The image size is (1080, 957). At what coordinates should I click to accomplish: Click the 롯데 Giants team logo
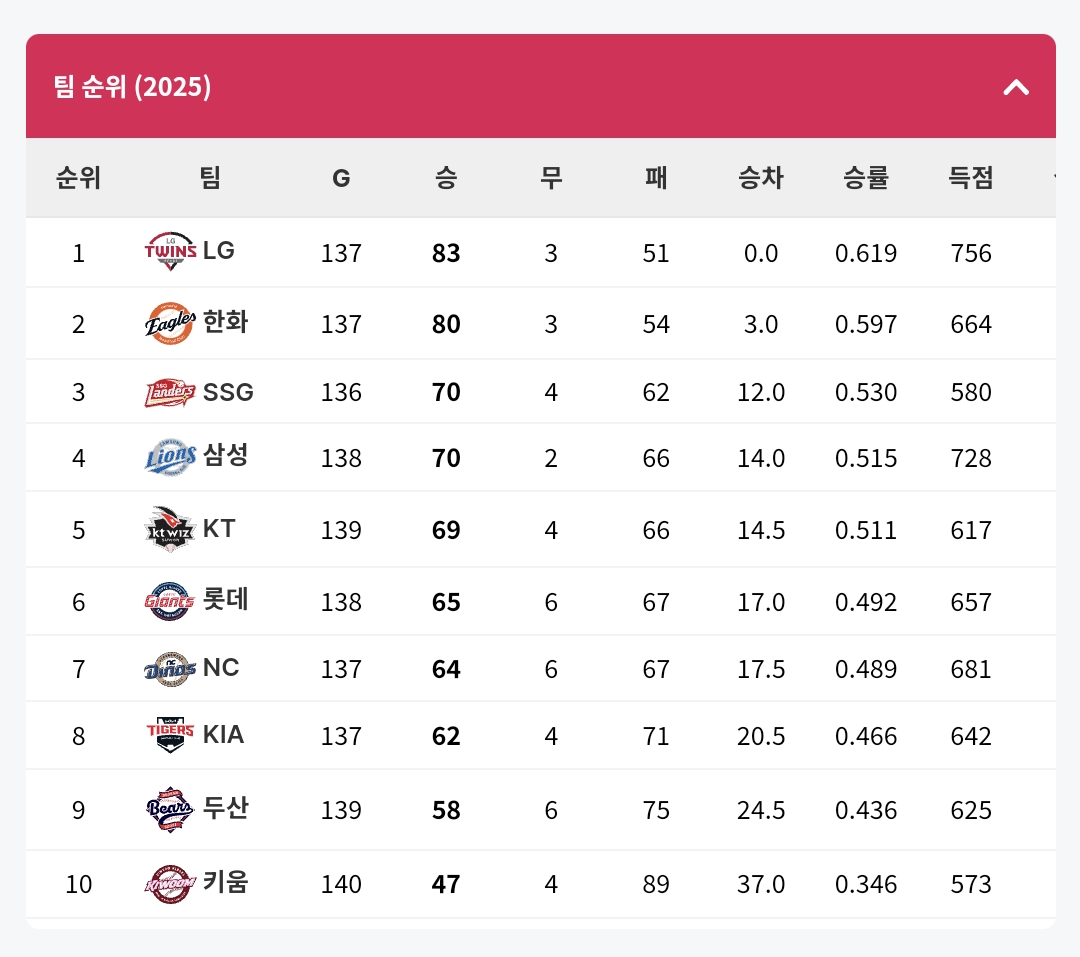pyautogui.click(x=170, y=601)
